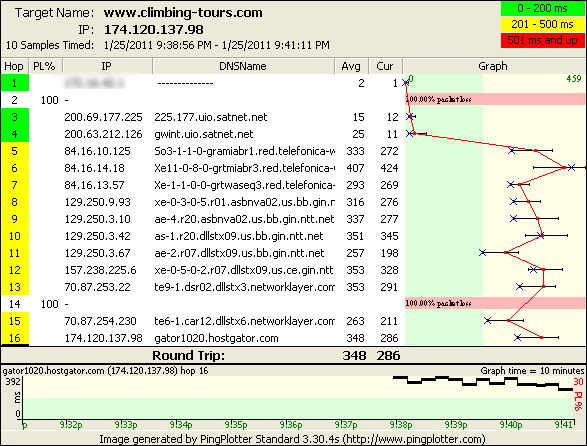Click the Cur value 198 for hop 11

[389, 253]
